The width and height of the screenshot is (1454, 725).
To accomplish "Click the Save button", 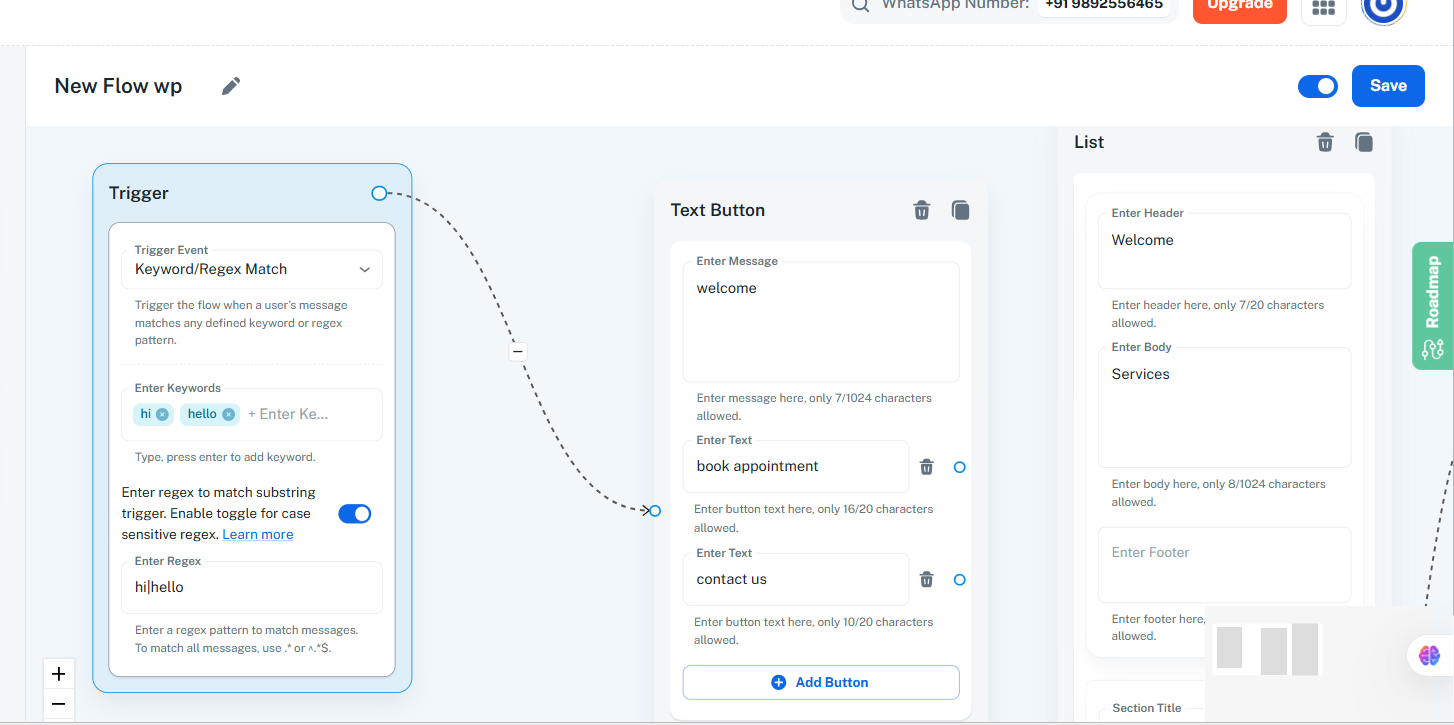I will [1388, 86].
